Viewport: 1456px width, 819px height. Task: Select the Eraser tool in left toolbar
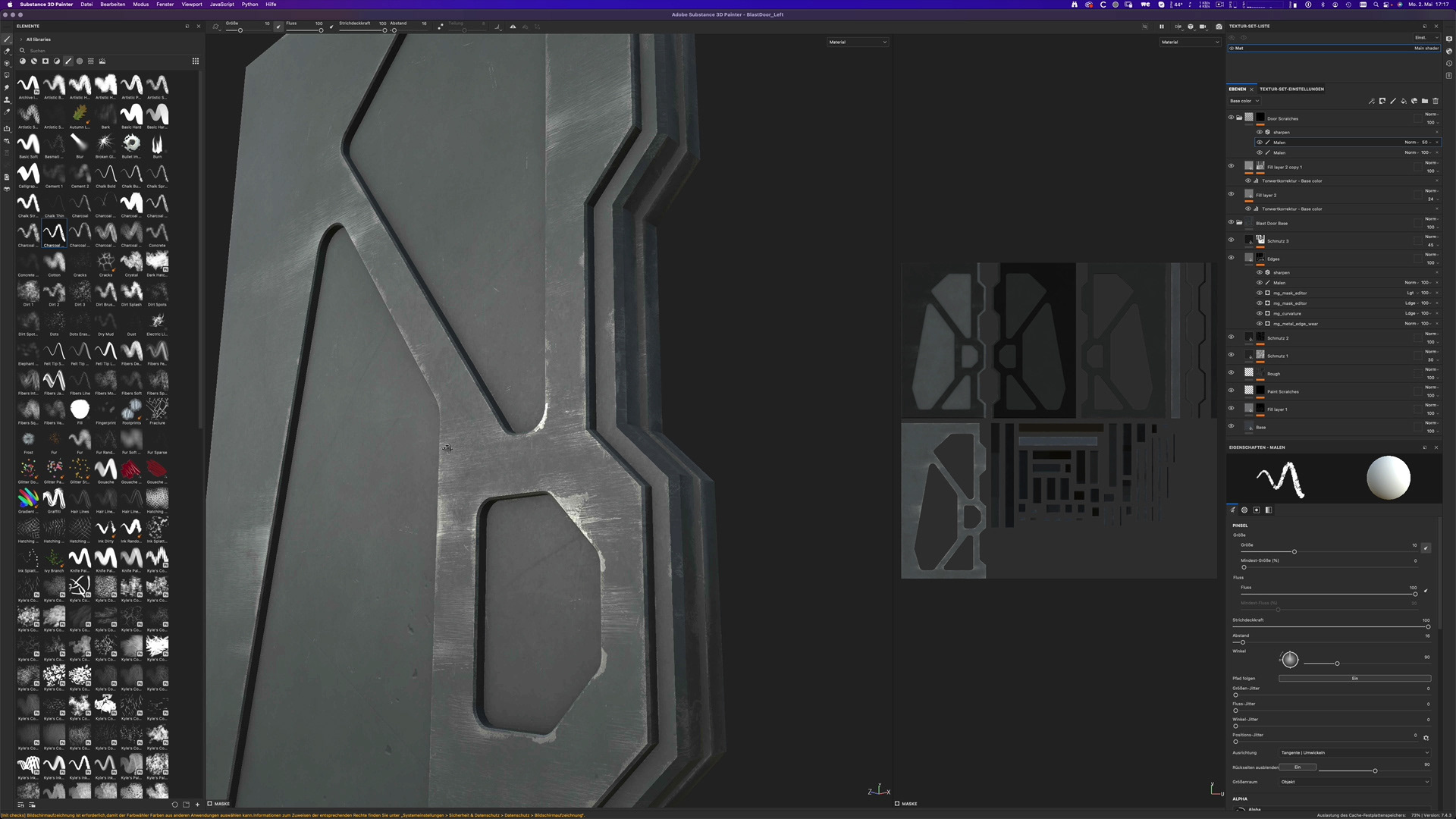(7, 51)
